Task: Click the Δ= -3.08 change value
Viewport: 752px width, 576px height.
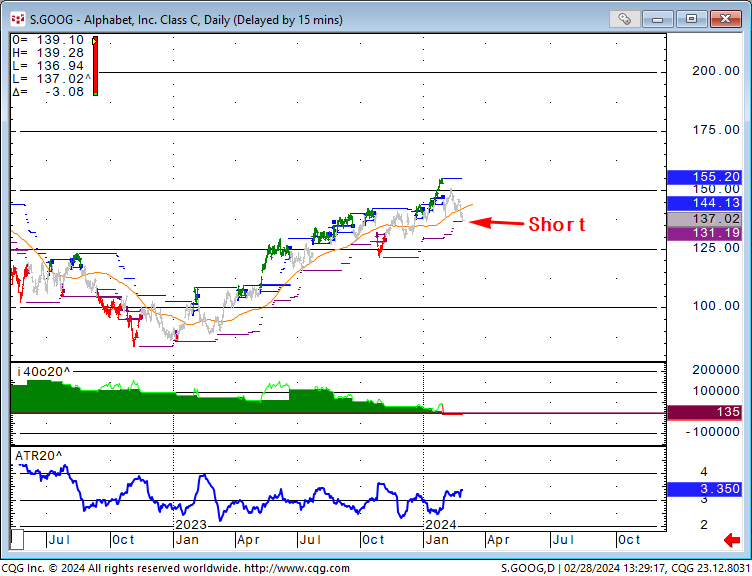Action: (48, 92)
